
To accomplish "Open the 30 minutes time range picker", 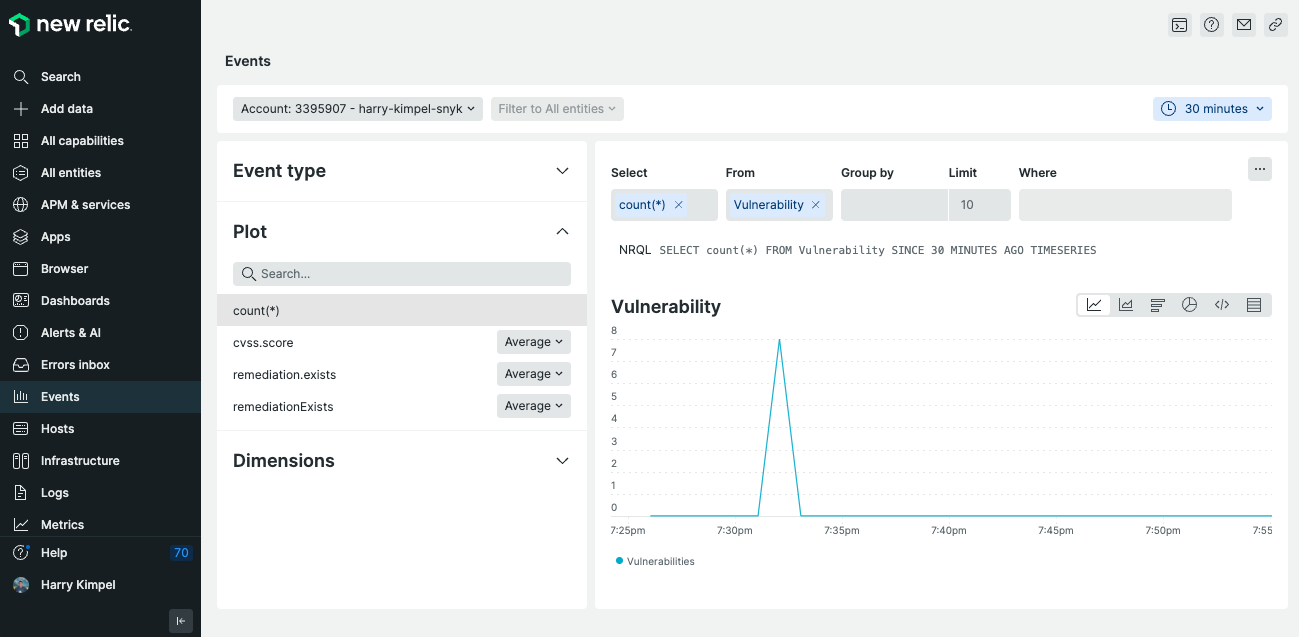I will point(1212,108).
